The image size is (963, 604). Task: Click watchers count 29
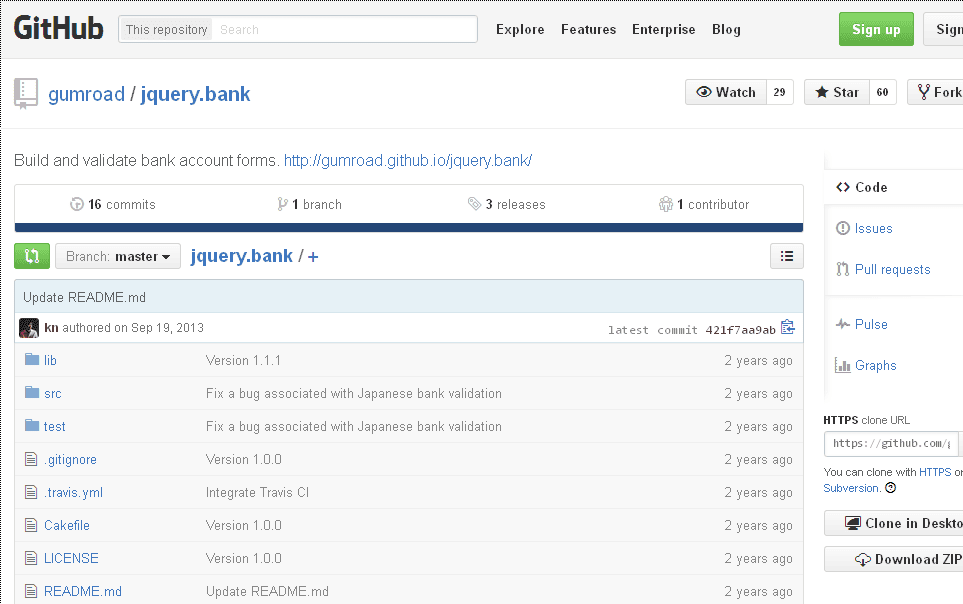(x=780, y=92)
